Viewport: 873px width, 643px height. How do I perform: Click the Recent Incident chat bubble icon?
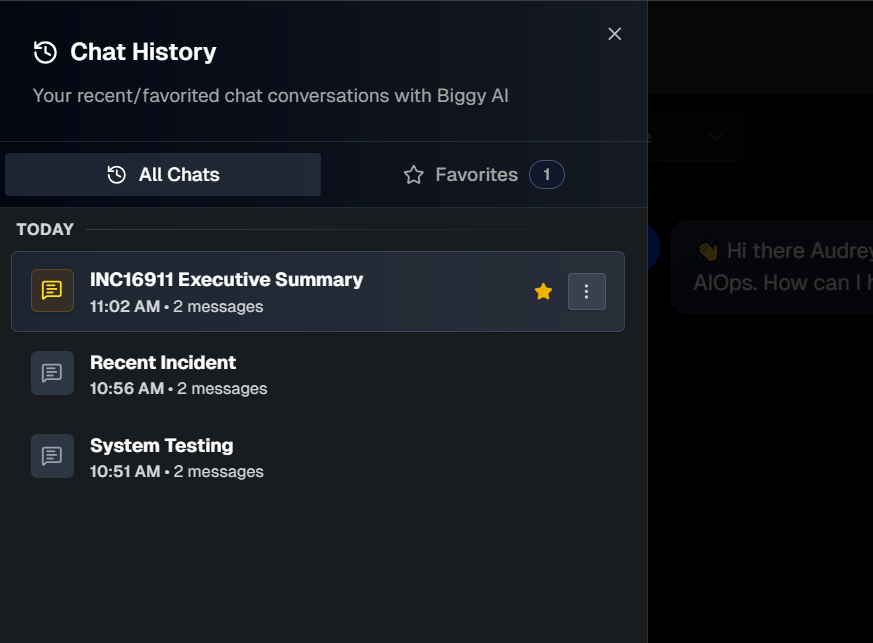(52, 373)
